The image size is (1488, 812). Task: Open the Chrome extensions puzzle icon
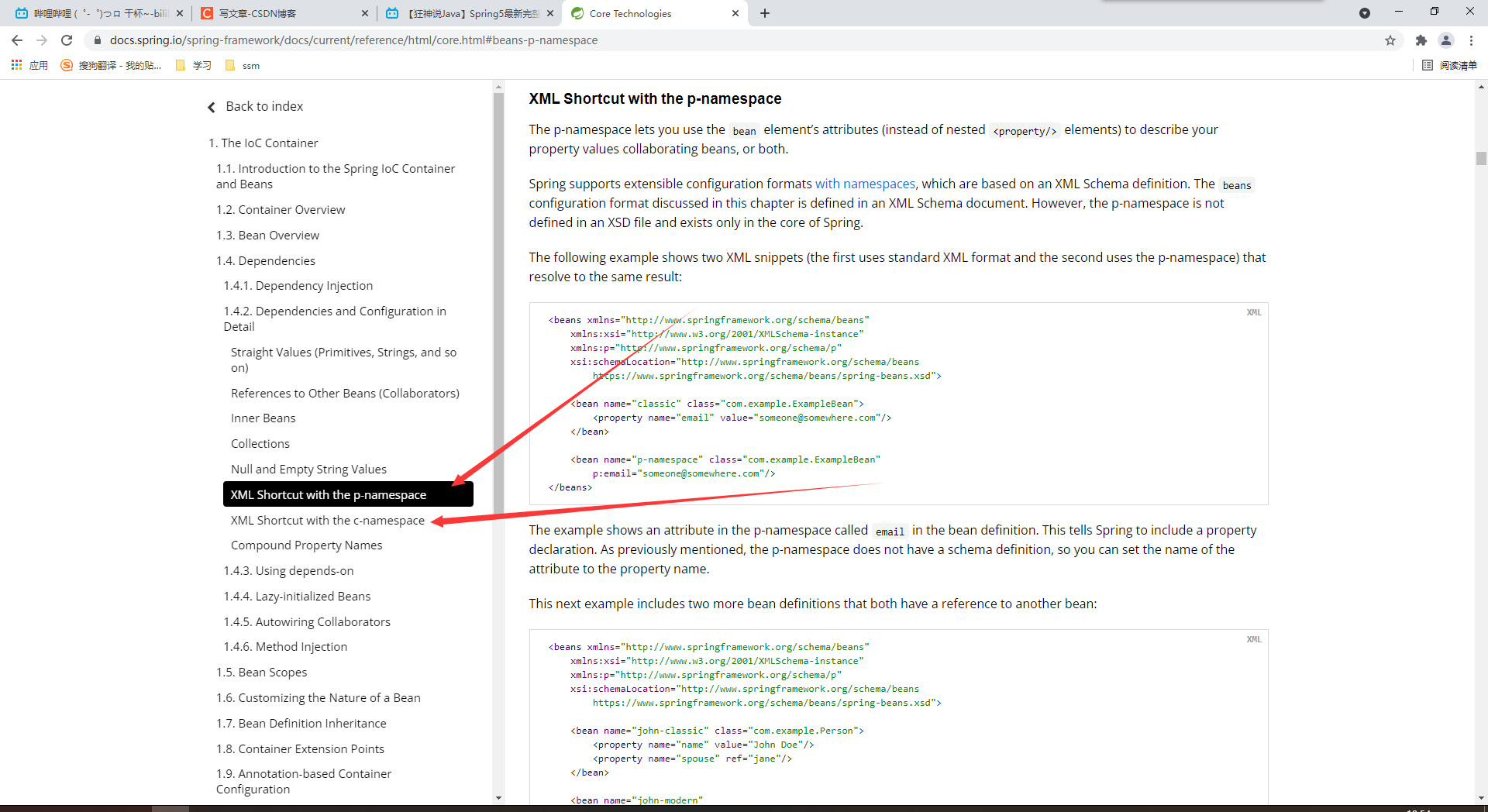pos(1421,40)
